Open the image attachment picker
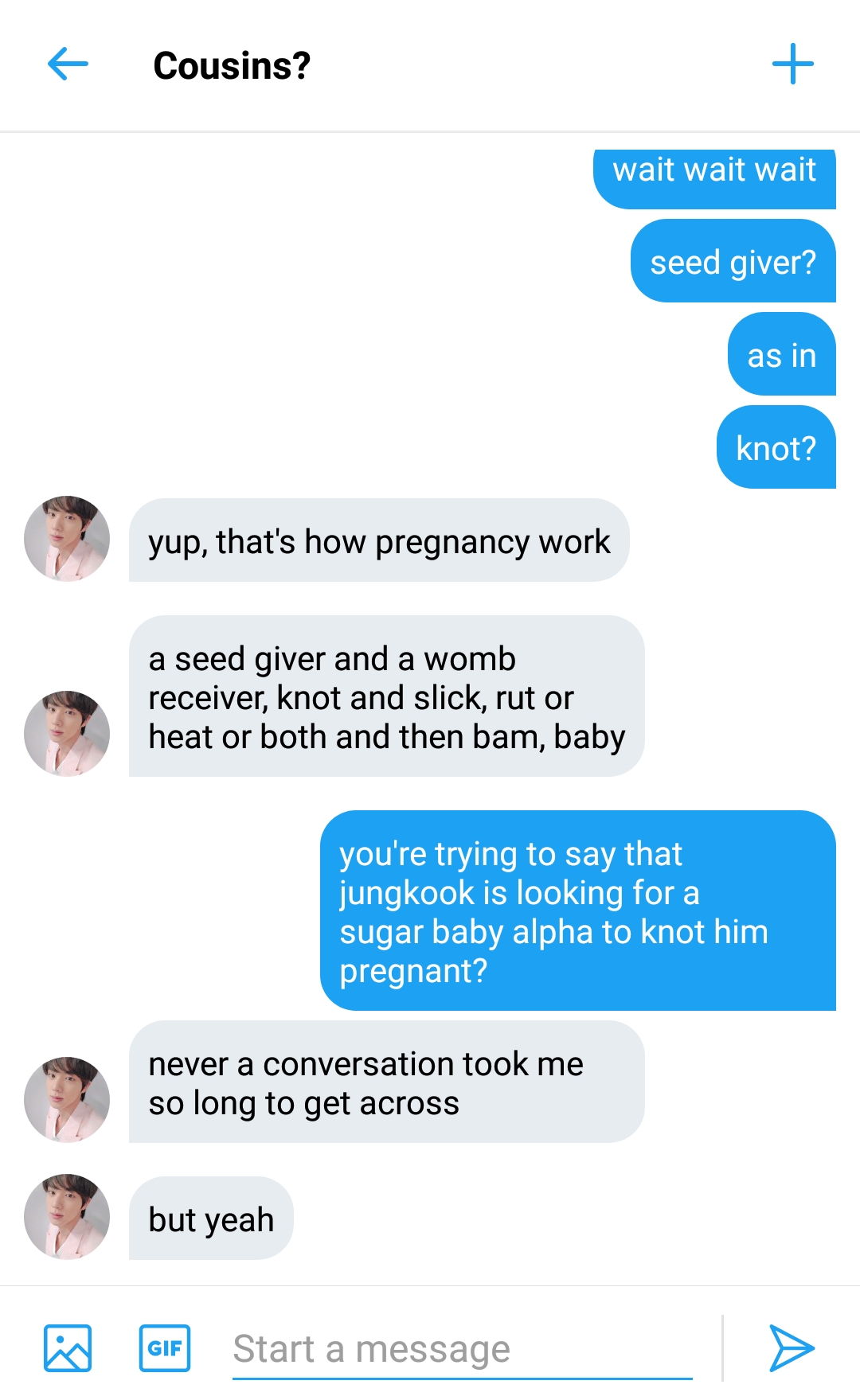Screen dimensions: 860x1400 pos(68,1347)
